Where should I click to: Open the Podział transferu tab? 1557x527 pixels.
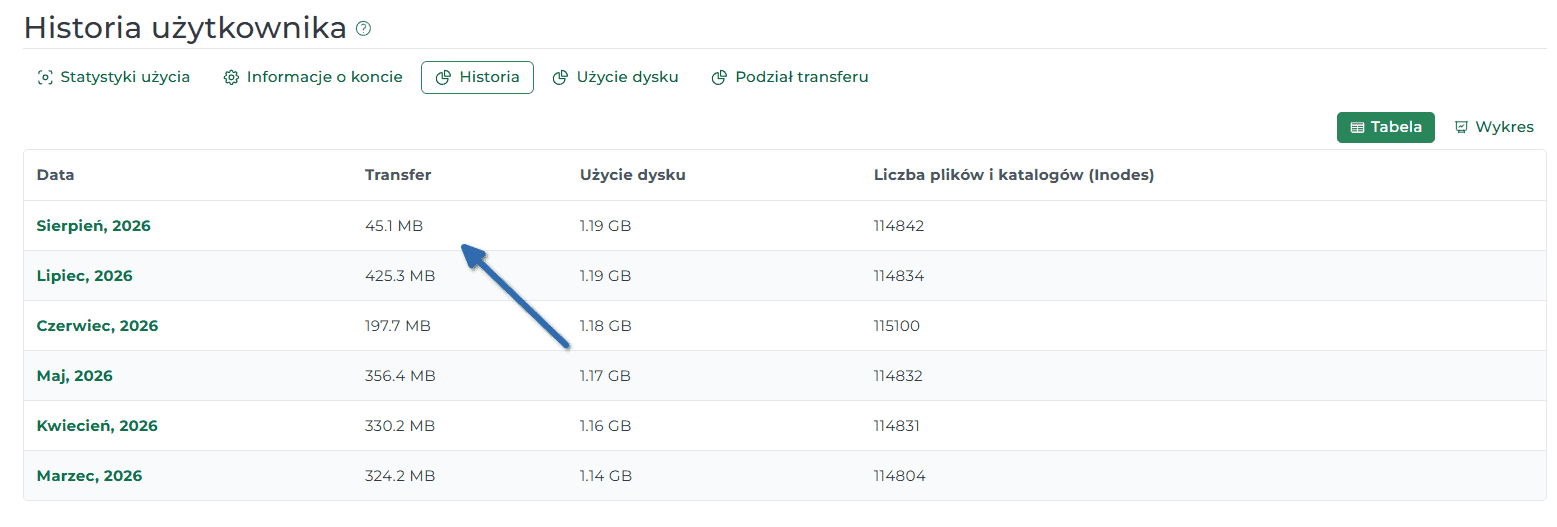(790, 77)
